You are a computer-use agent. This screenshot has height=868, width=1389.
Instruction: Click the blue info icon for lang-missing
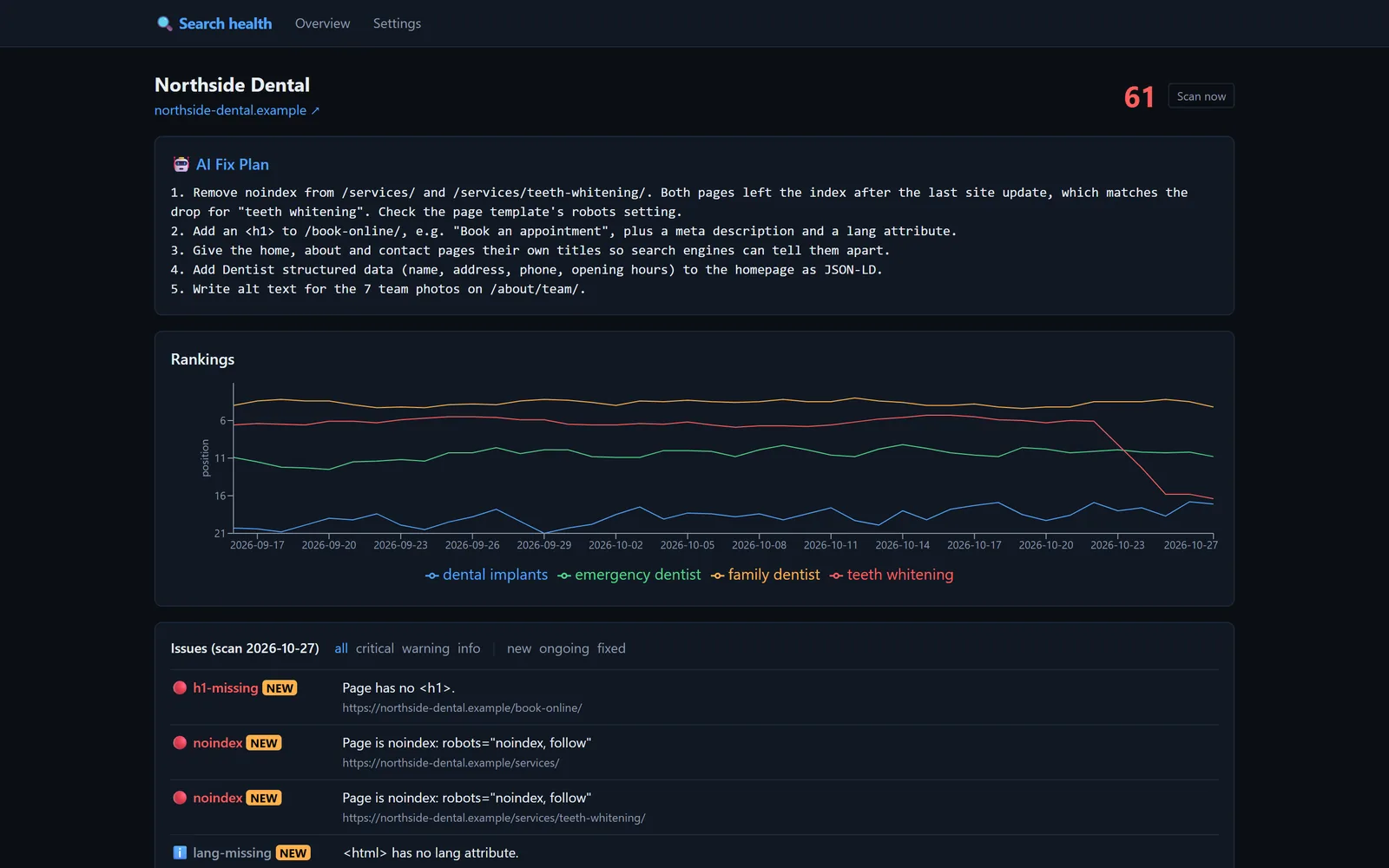180,853
